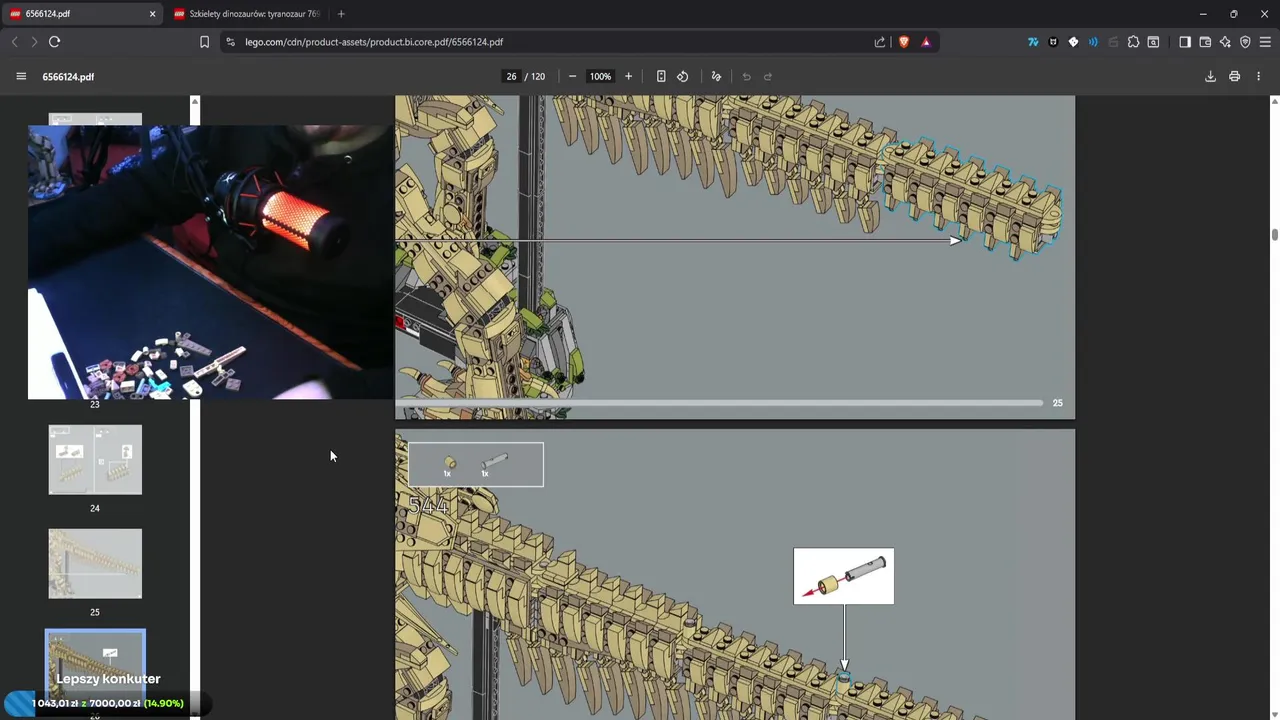Zoom in with the plus button

click(628, 76)
